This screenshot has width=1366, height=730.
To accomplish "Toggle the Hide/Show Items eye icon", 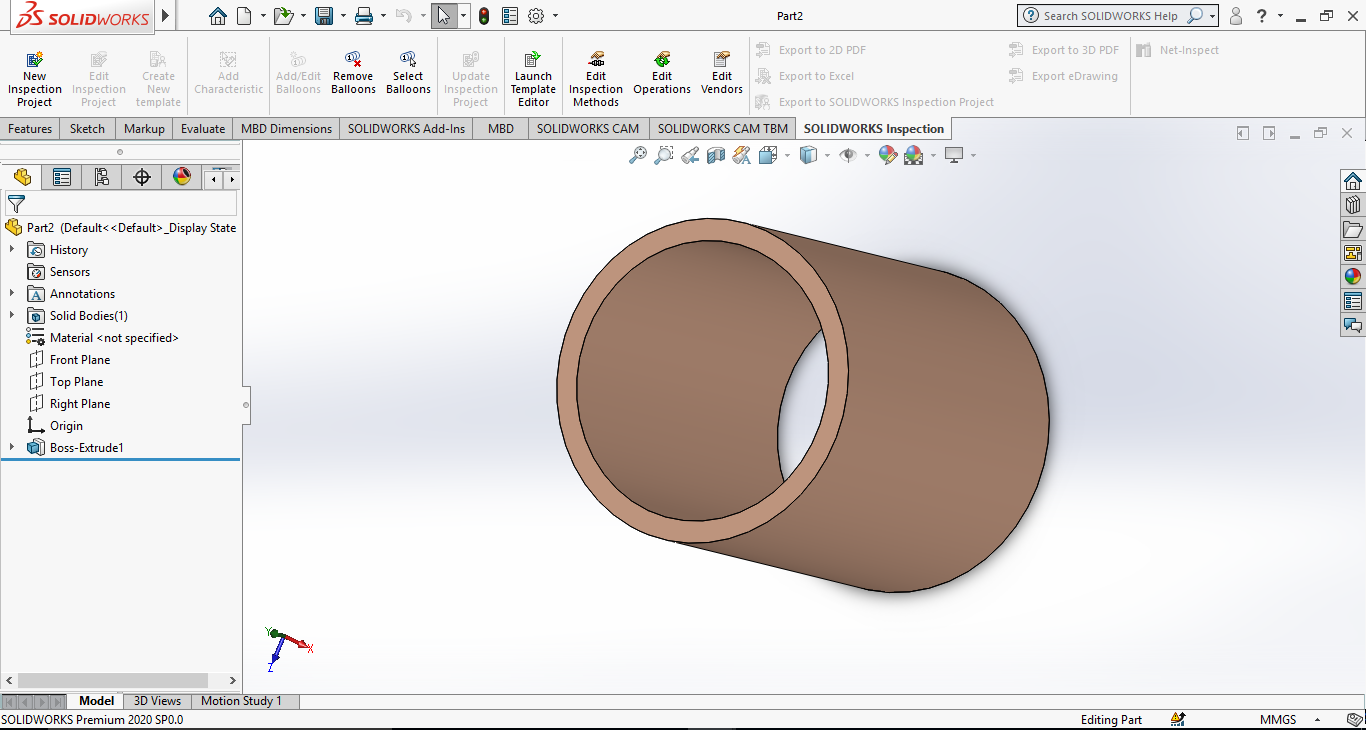I will tap(848, 155).
